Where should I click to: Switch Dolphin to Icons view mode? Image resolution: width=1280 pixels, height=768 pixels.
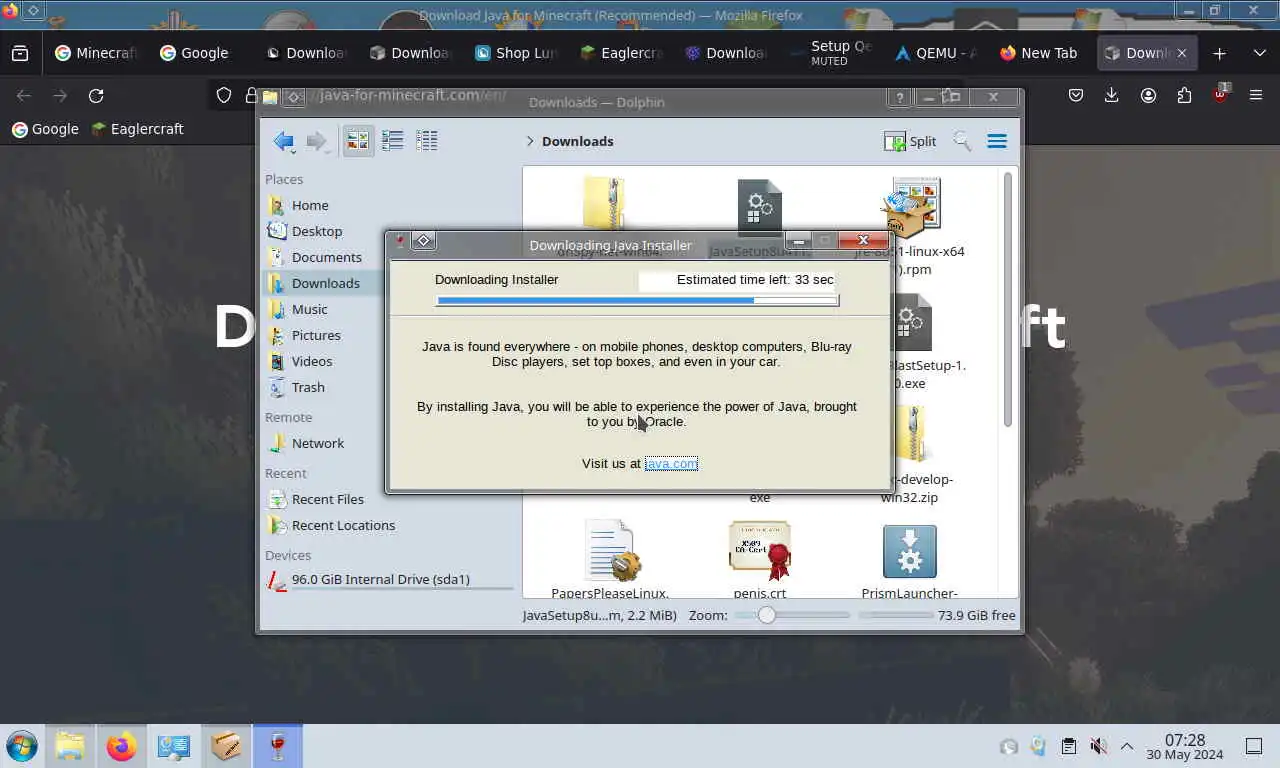[358, 141]
